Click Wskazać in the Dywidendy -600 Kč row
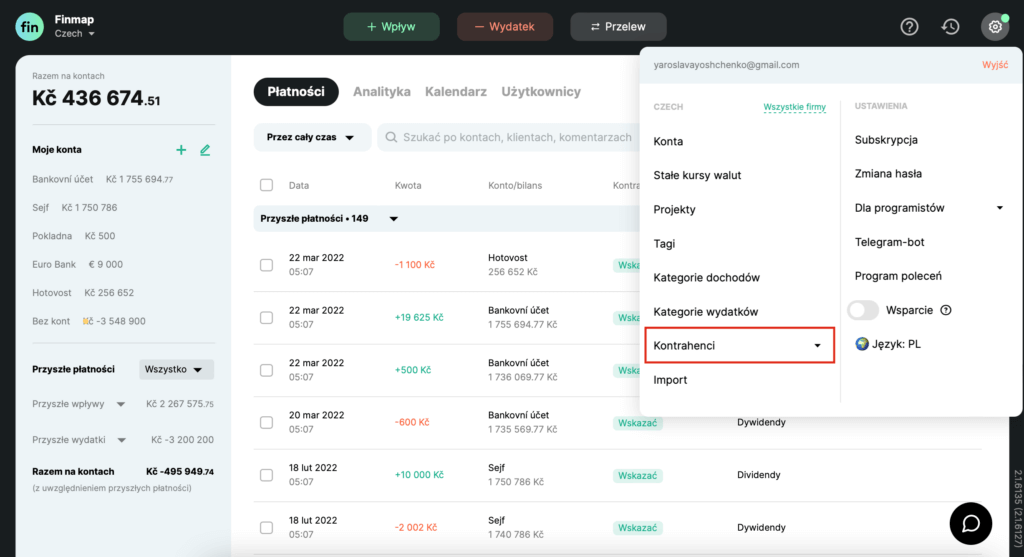This screenshot has height=557, width=1024. pyautogui.click(x=637, y=422)
